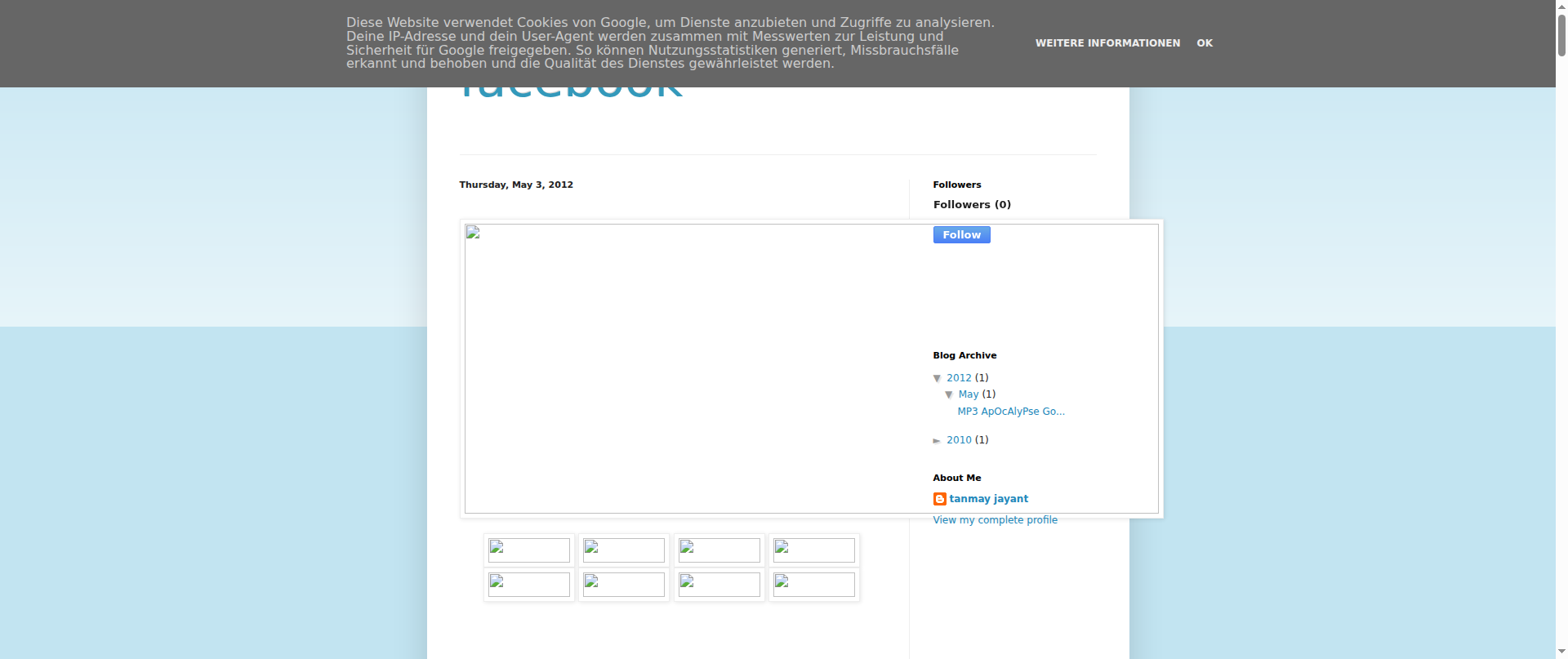
Task: Open the 2010 archive link
Action: (x=959, y=440)
